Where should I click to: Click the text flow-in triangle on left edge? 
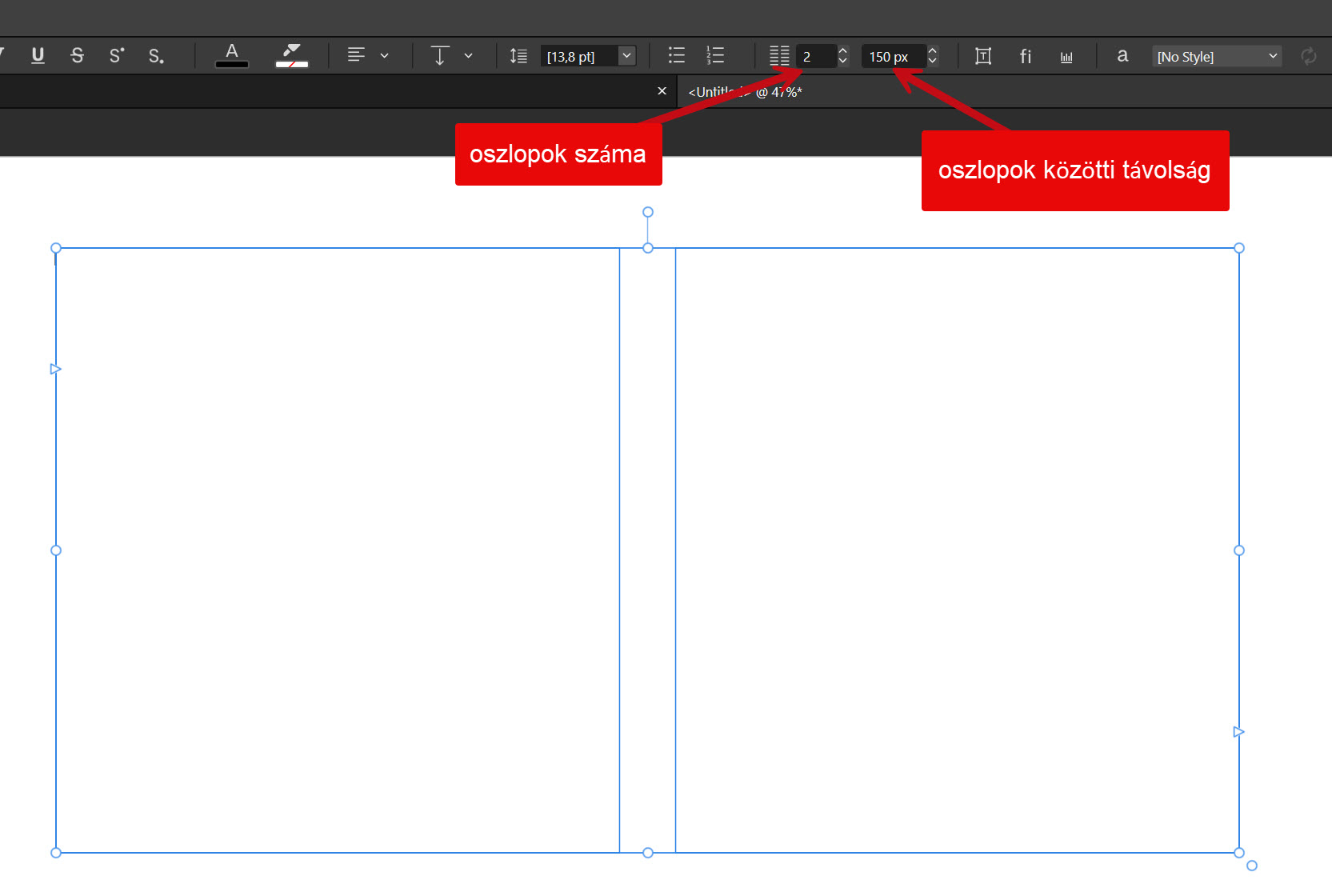55,369
